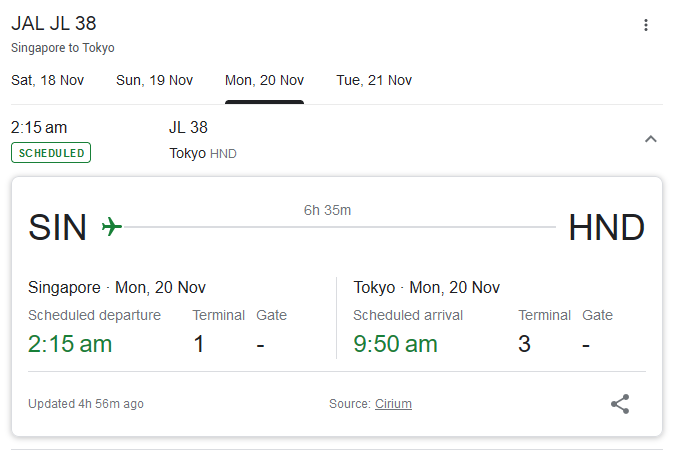Open the Cirium source link
Viewport: 681px width, 452px height.
coord(393,404)
